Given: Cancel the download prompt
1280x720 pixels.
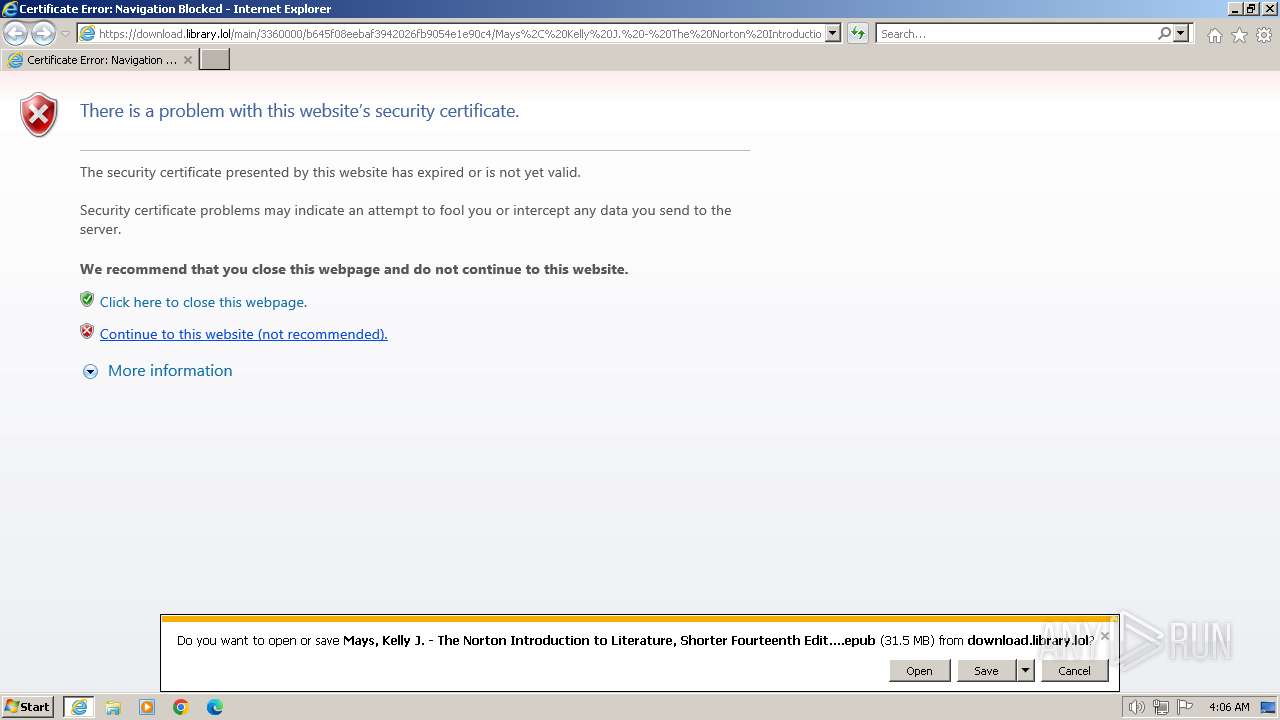Looking at the screenshot, I should [1074, 671].
